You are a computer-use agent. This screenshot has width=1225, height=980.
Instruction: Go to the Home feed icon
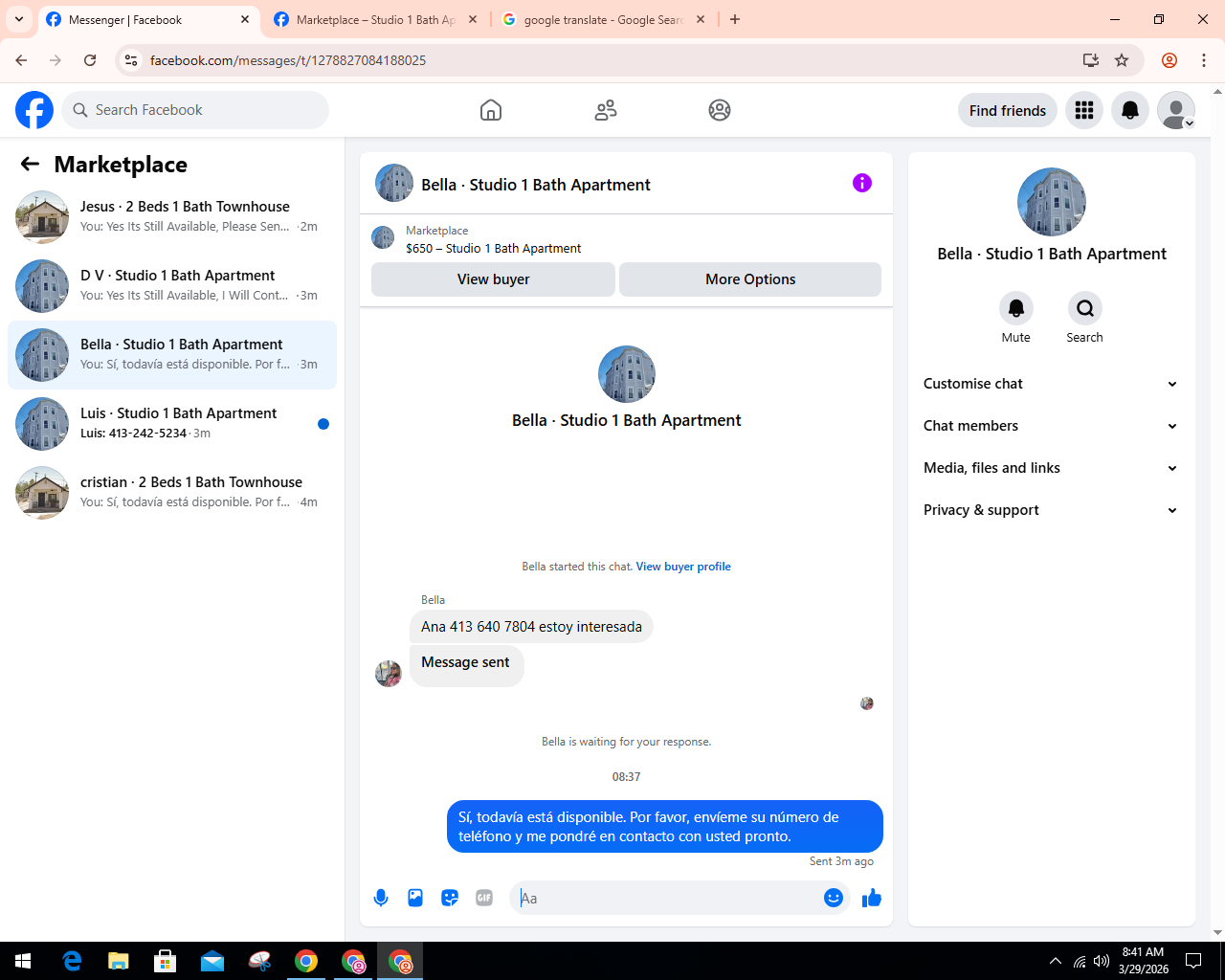[x=491, y=110]
